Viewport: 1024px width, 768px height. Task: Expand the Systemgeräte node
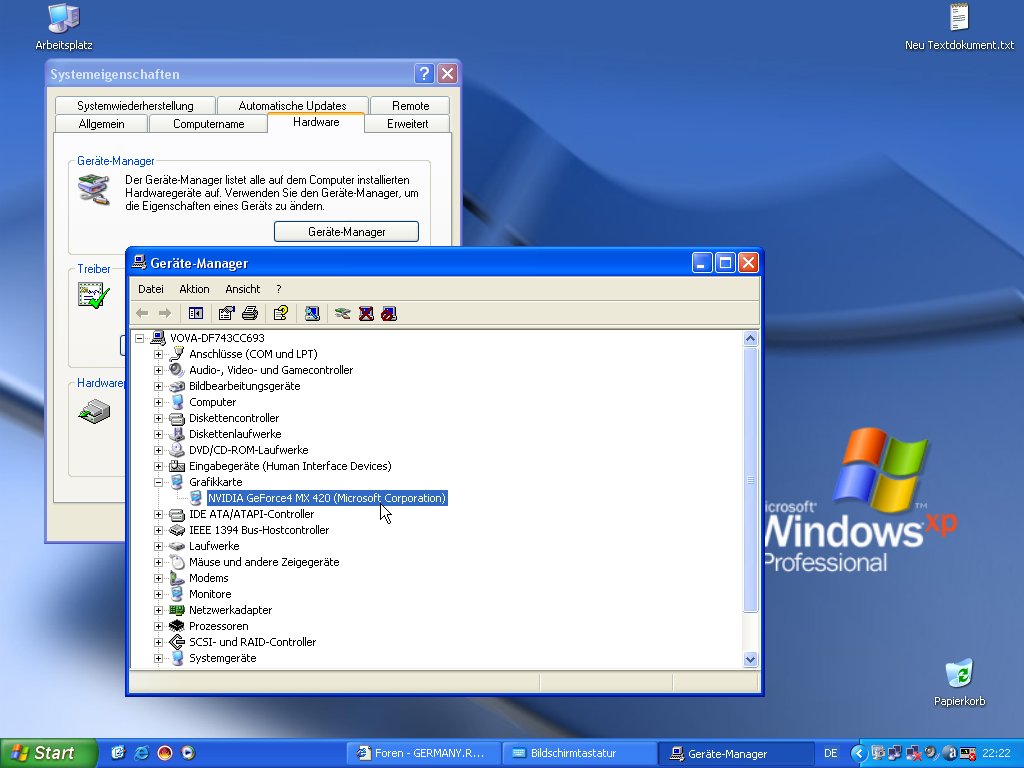pyautogui.click(x=158, y=658)
